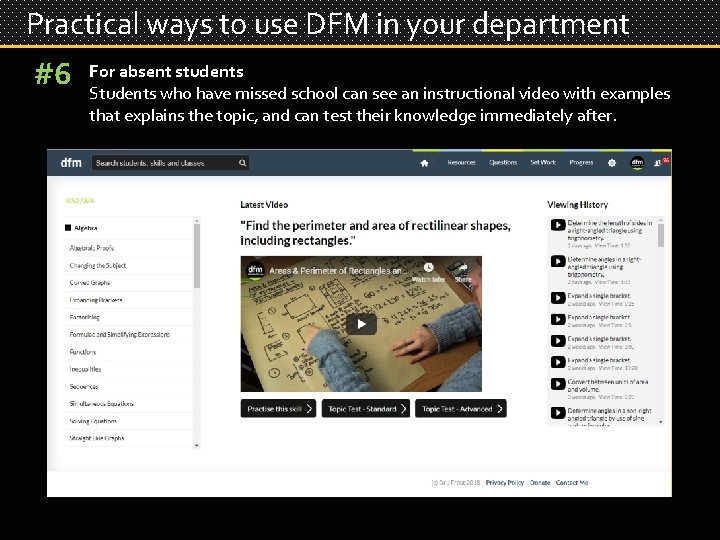Screen dimensions: 720x540
Task: Open the notifications icon with red badge
Action: [x=659, y=162]
